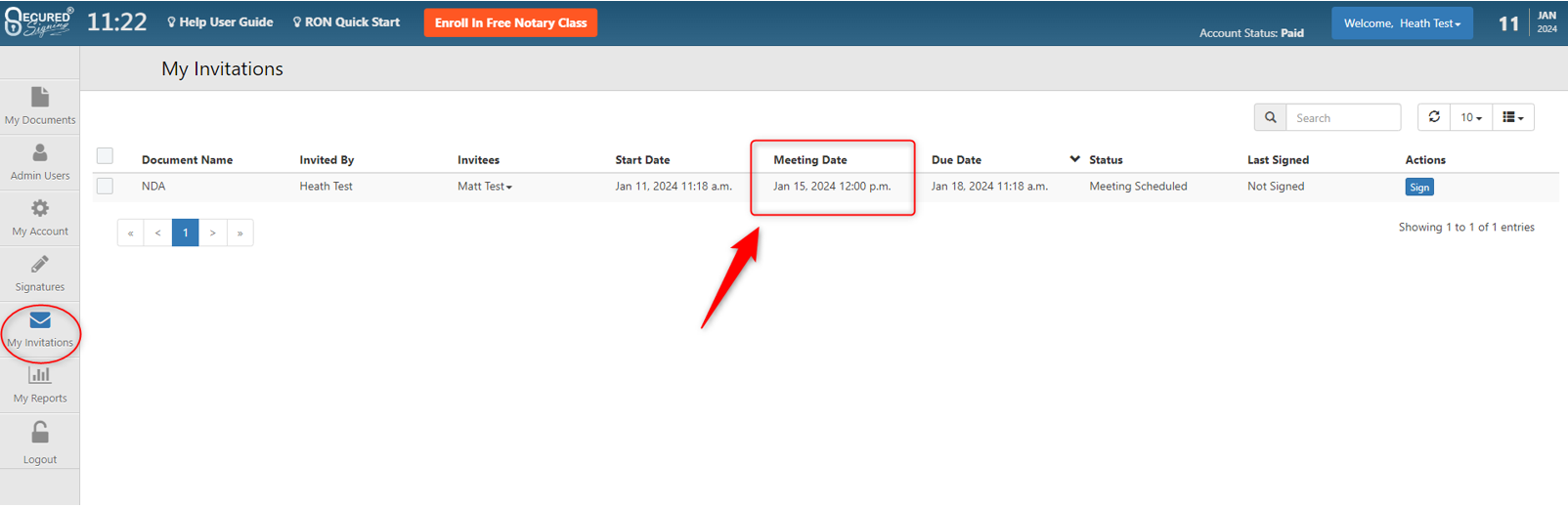Click the table refresh icon
This screenshot has width=1568, height=507.
pyautogui.click(x=1434, y=117)
